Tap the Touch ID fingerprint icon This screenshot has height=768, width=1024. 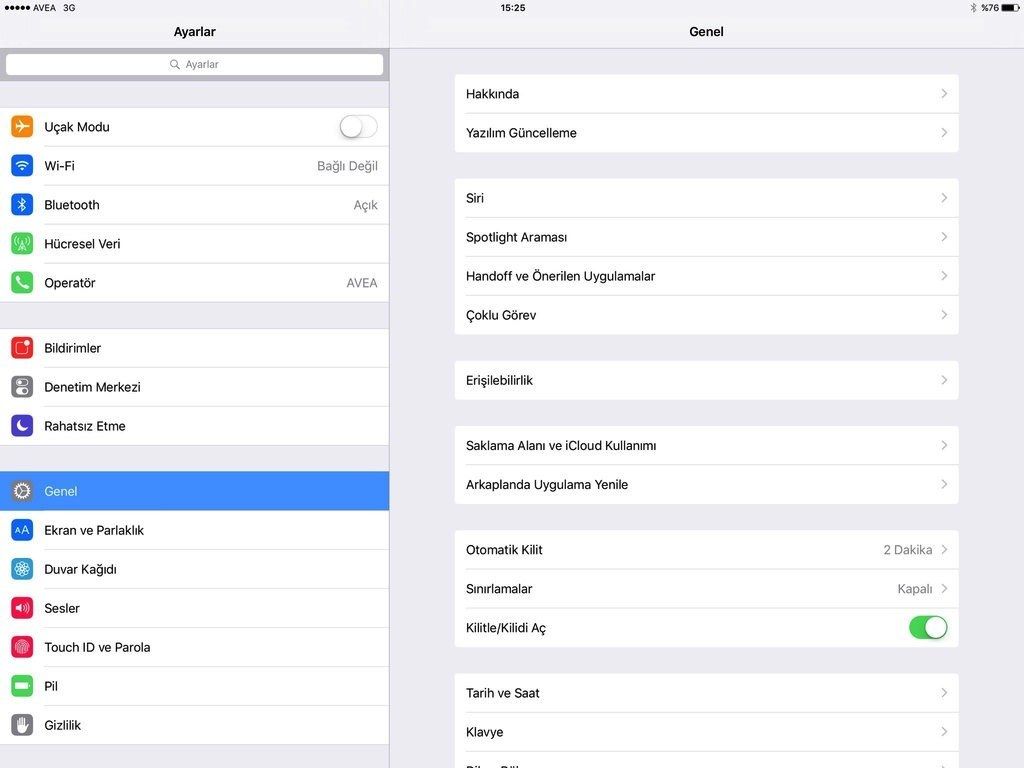[x=22, y=647]
